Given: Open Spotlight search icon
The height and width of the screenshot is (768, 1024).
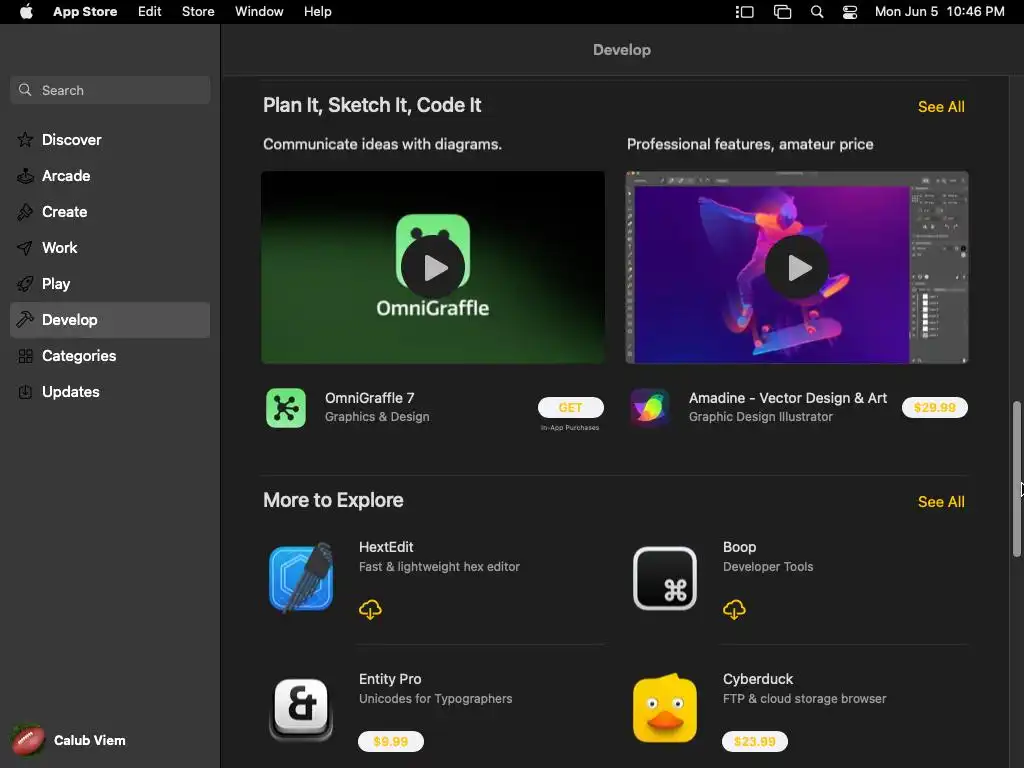Looking at the screenshot, I should click(816, 12).
